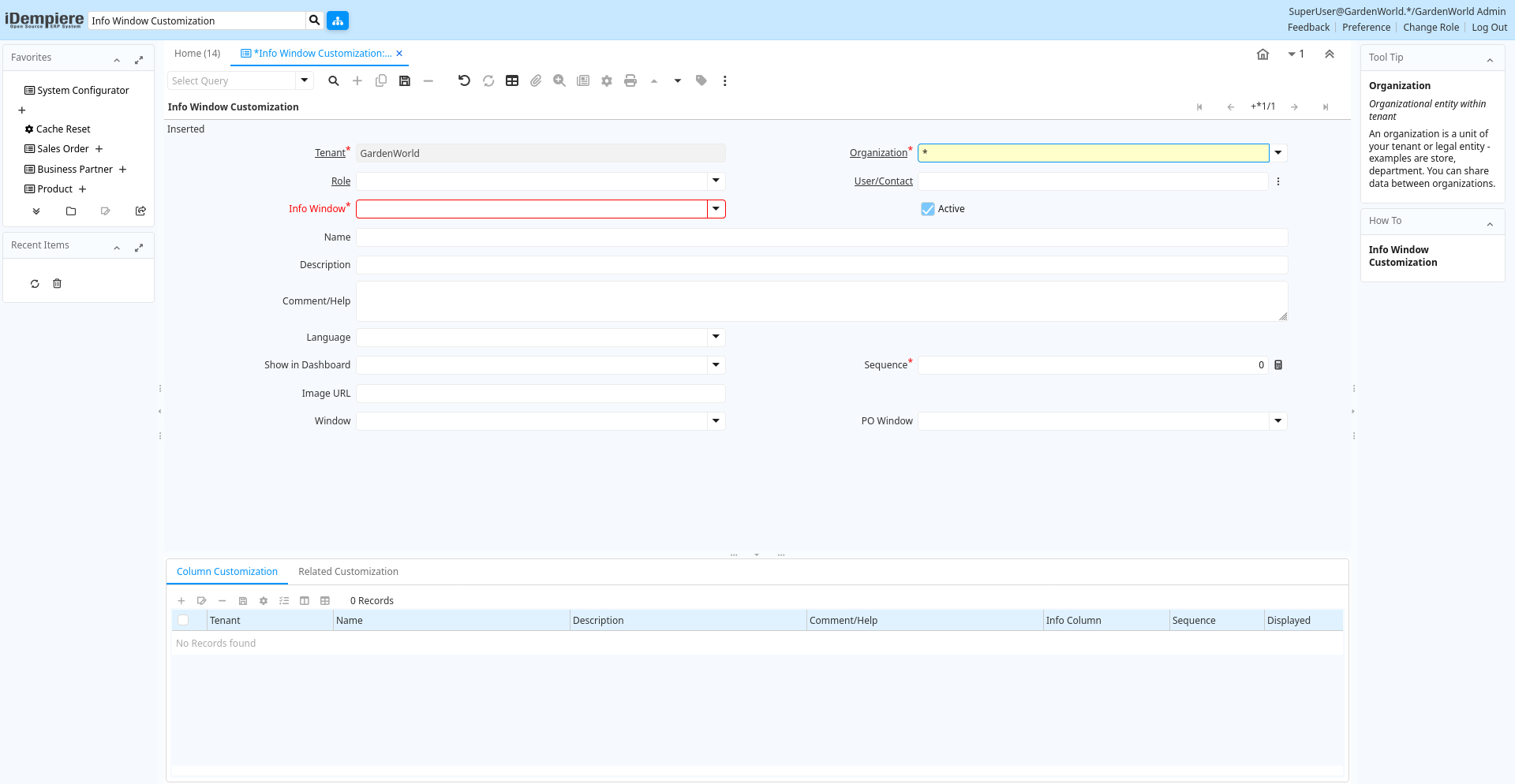
Task: Click the Log Out link
Action: tap(1489, 28)
